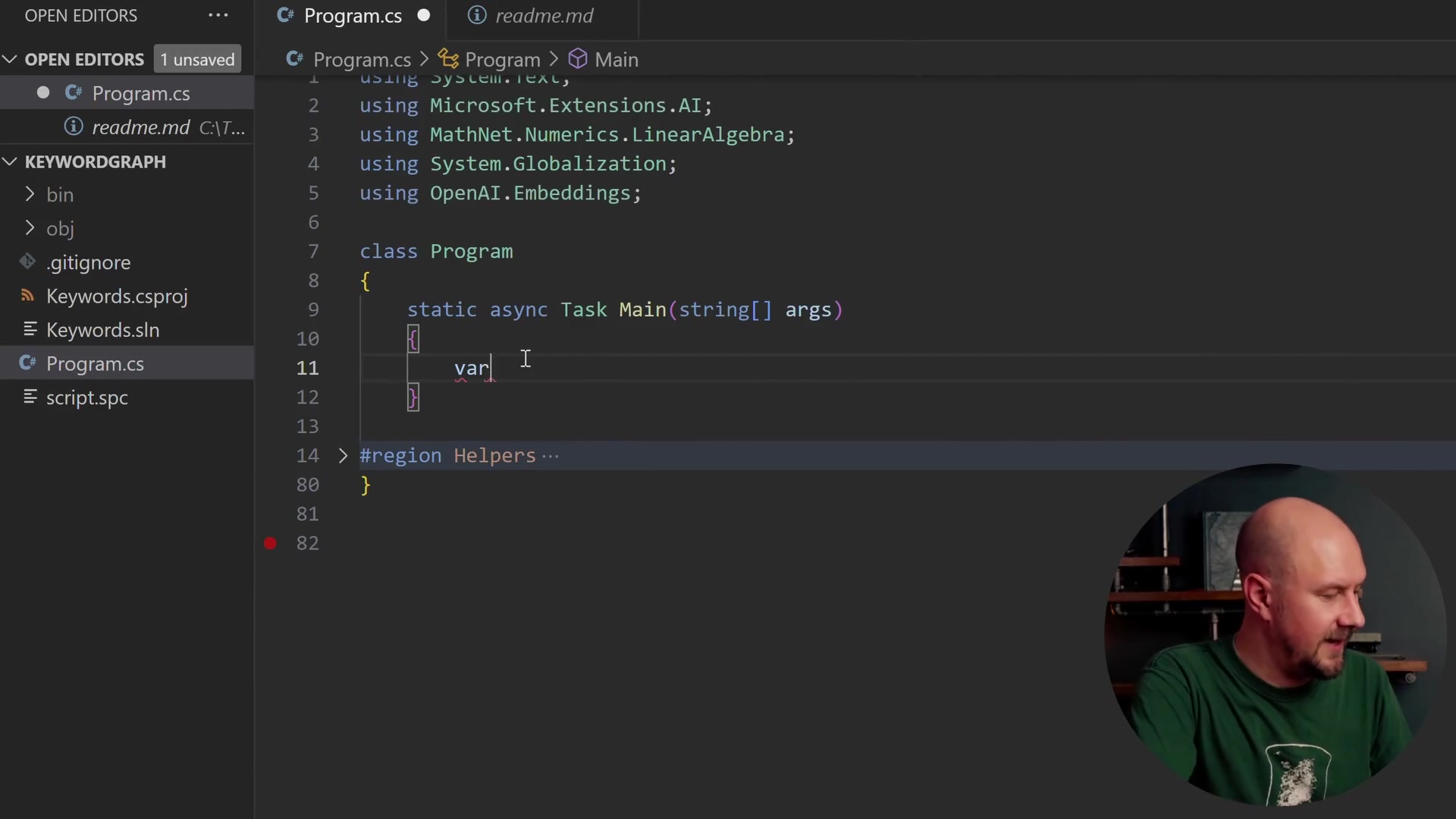Collapse the KEYWORDGRAPH section
The height and width of the screenshot is (819, 1456).
click(x=10, y=161)
